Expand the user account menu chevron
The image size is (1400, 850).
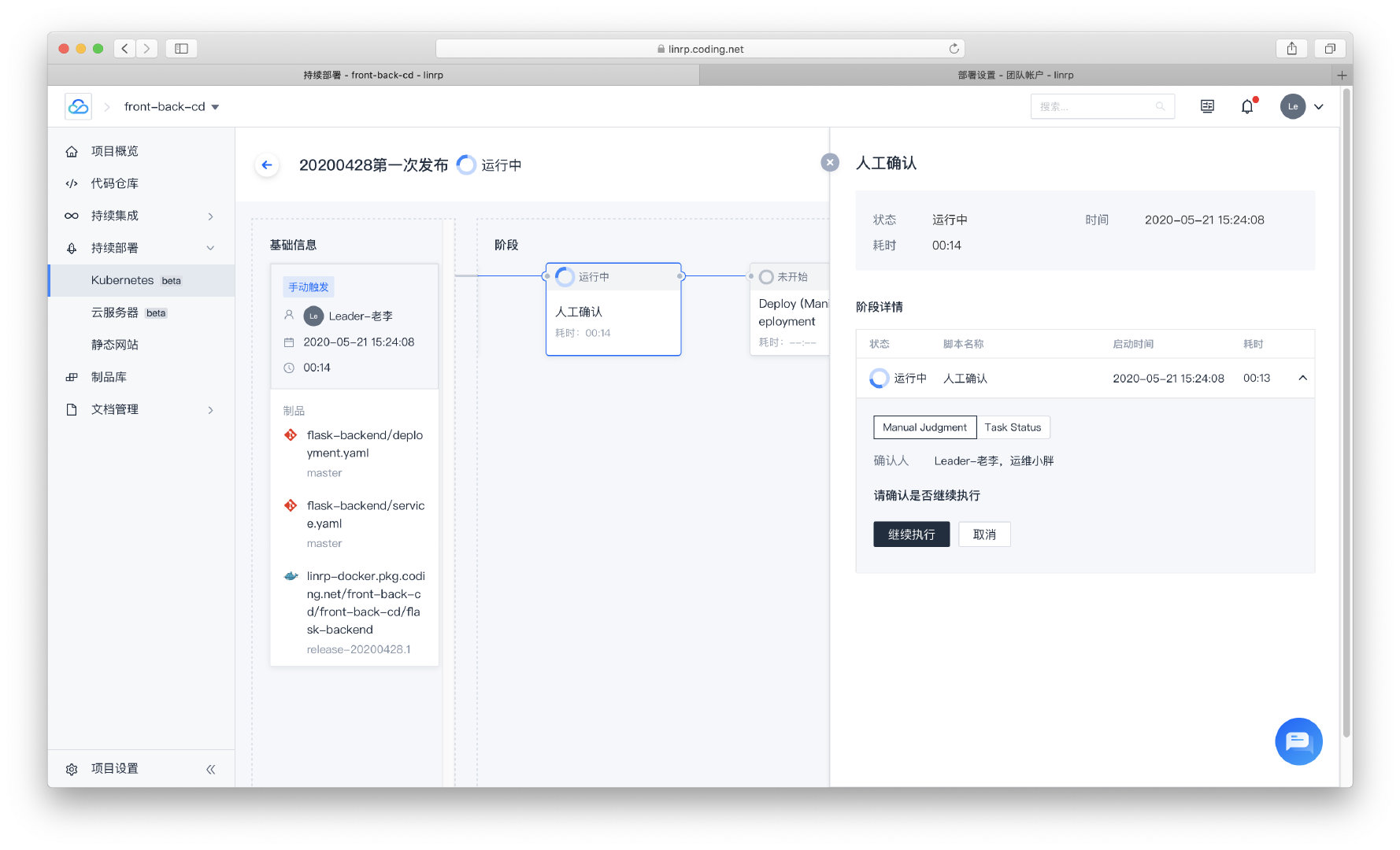pos(1319,107)
